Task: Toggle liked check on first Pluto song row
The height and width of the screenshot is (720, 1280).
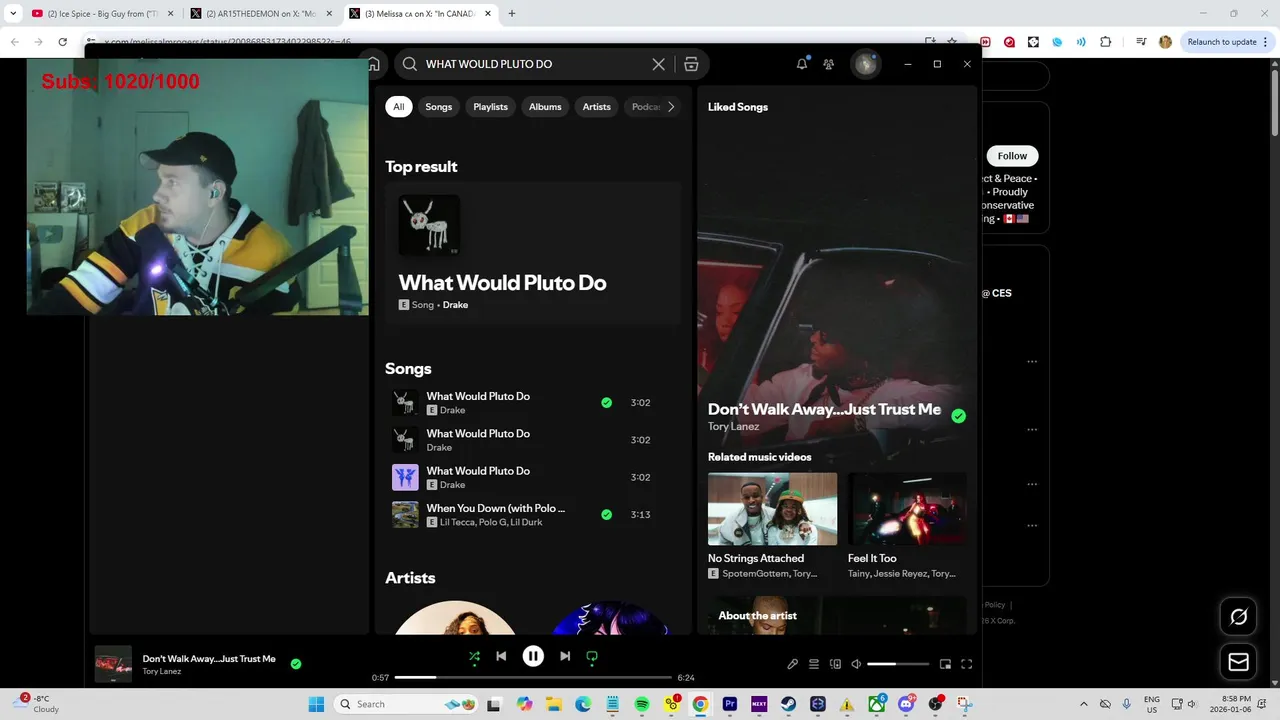Action: [606, 403]
